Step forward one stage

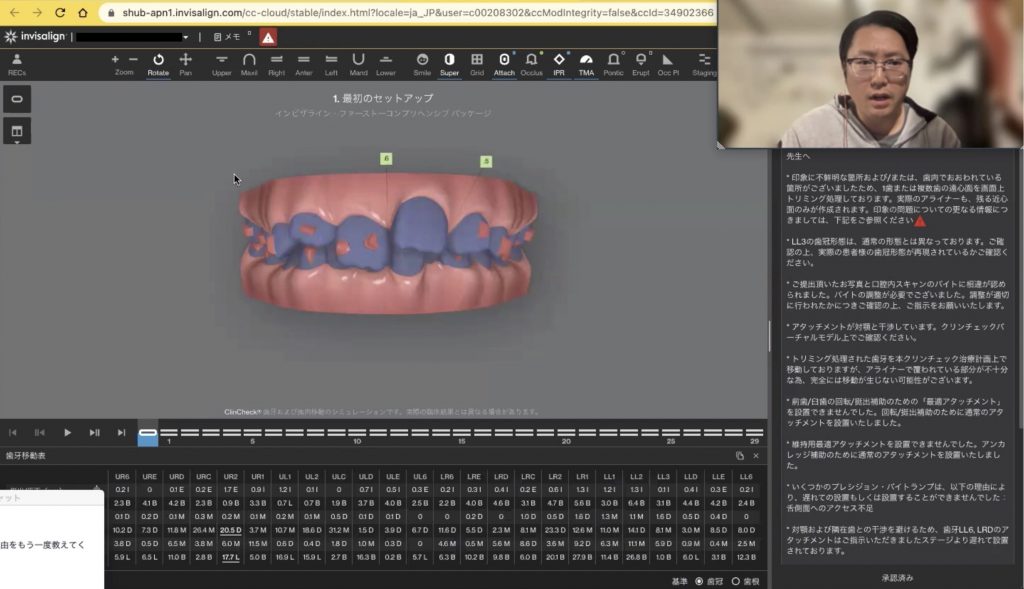pyautogui.click(x=95, y=432)
